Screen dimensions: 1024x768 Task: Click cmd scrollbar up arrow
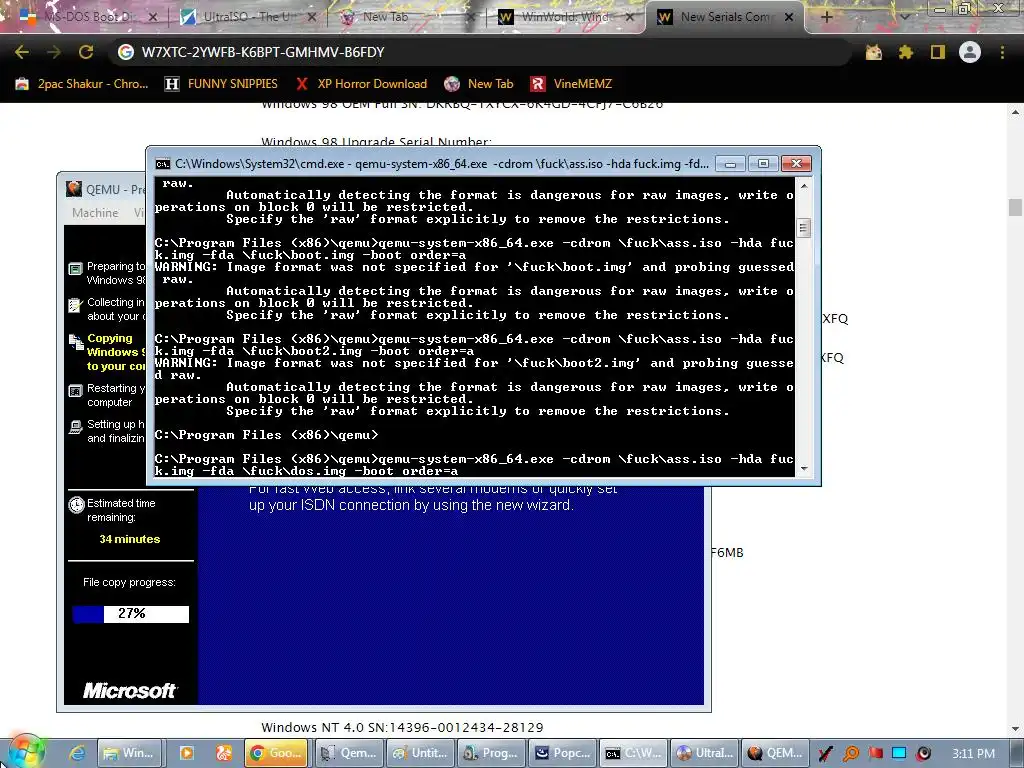click(x=804, y=186)
